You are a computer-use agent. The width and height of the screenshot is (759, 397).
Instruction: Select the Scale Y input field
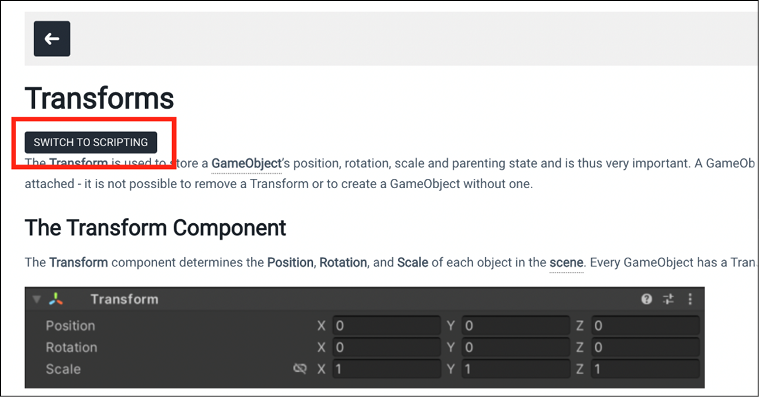point(516,369)
